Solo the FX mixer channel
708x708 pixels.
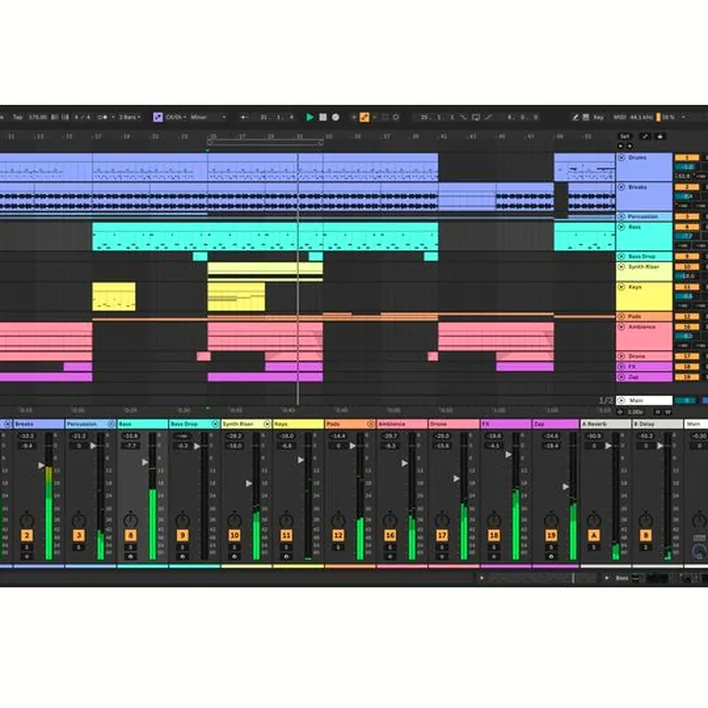(494, 547)
